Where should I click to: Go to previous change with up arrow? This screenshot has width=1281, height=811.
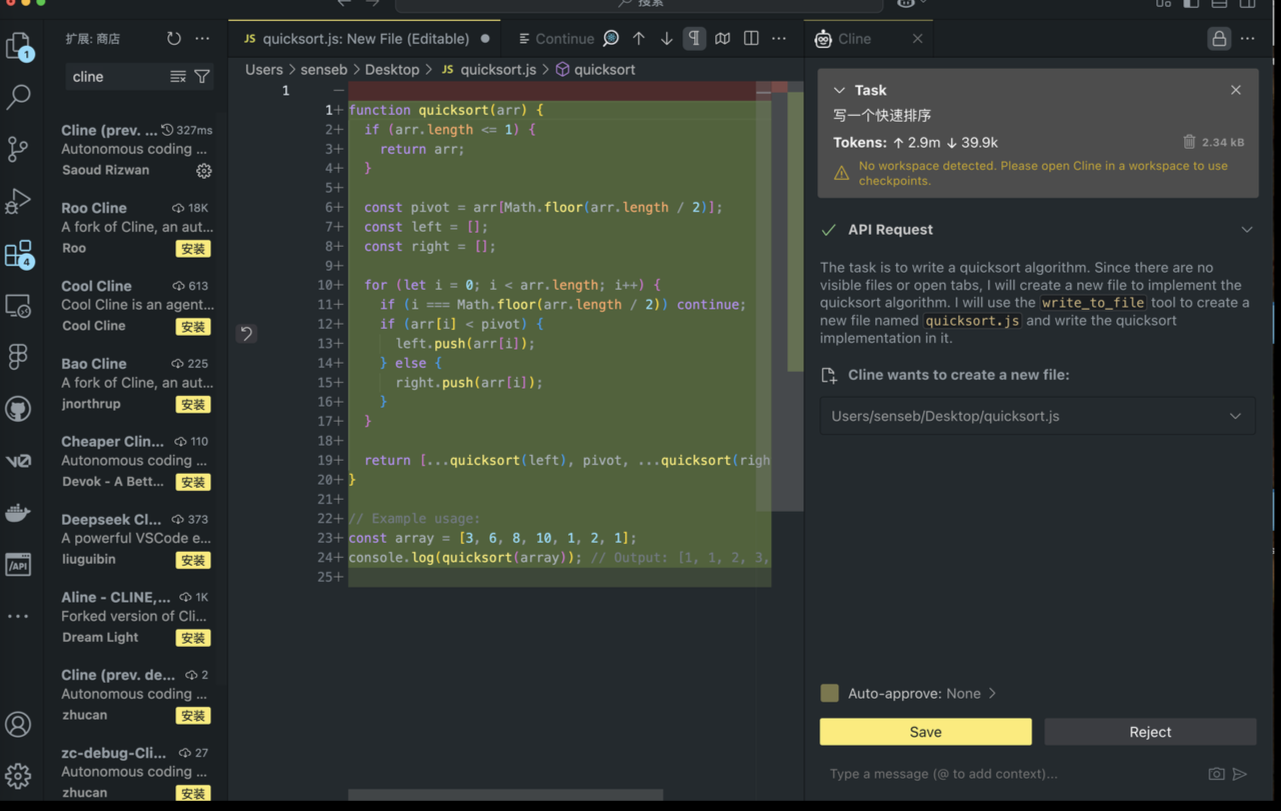pyautogui.click(x=639, y=39)
